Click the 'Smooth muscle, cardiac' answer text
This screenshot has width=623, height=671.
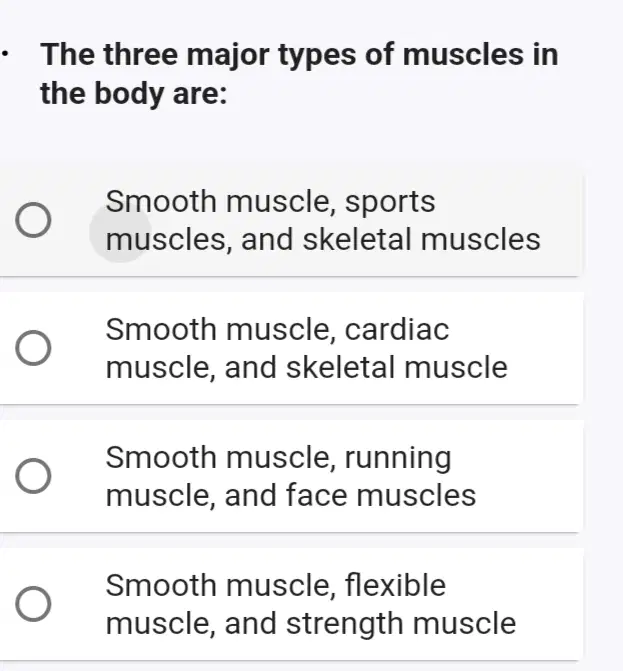coord(277,330)
